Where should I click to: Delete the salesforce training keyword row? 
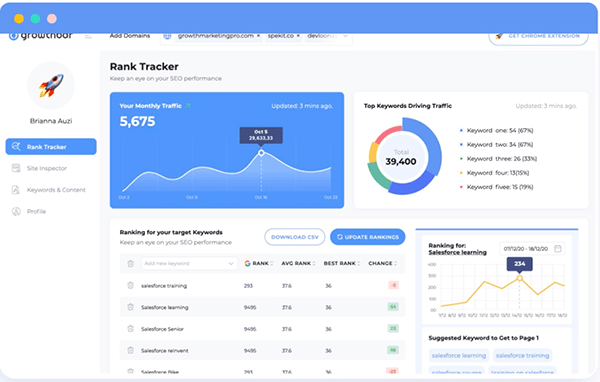point(130,286)
